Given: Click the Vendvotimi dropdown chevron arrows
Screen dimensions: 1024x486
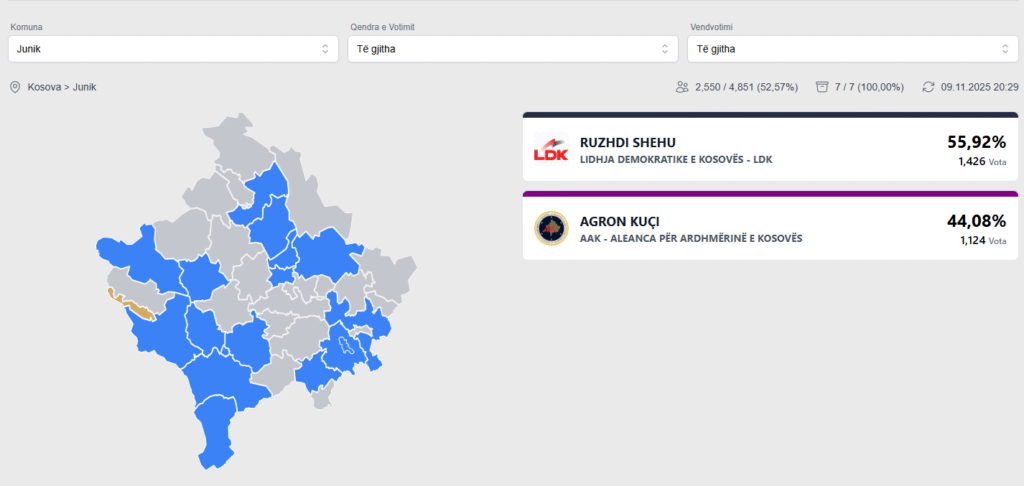Looking at the screenshot, I should pyautogui.click(x=1006, y=49).
